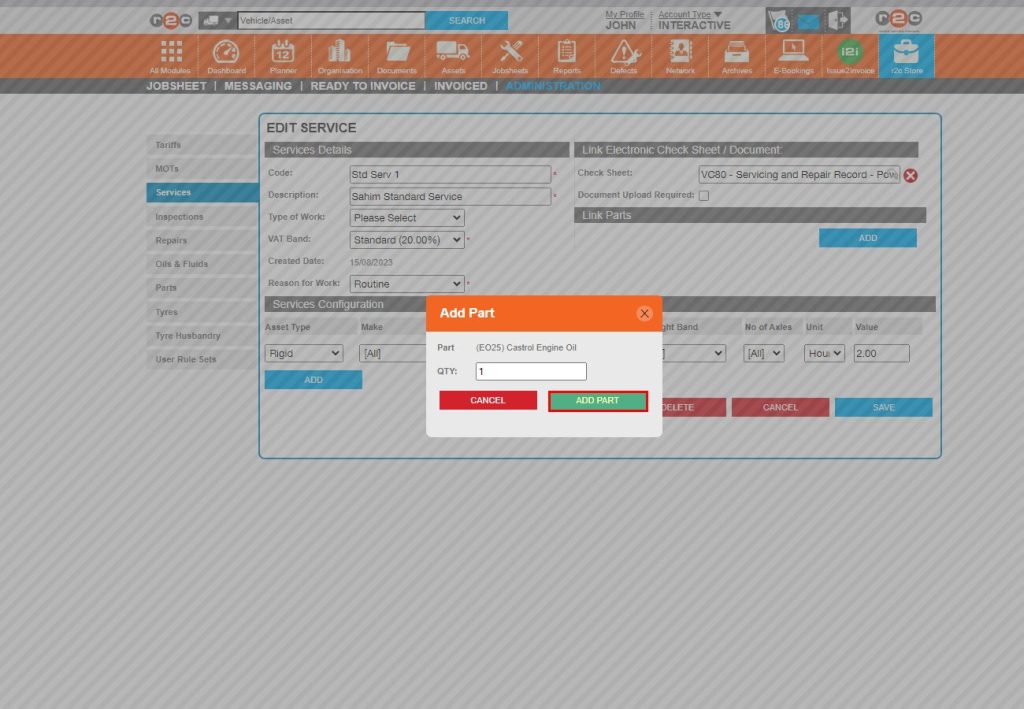Viewport: 1024px width, 709px height.
Task: Click the Code field Std Serv 1
Action: point(450,174)
